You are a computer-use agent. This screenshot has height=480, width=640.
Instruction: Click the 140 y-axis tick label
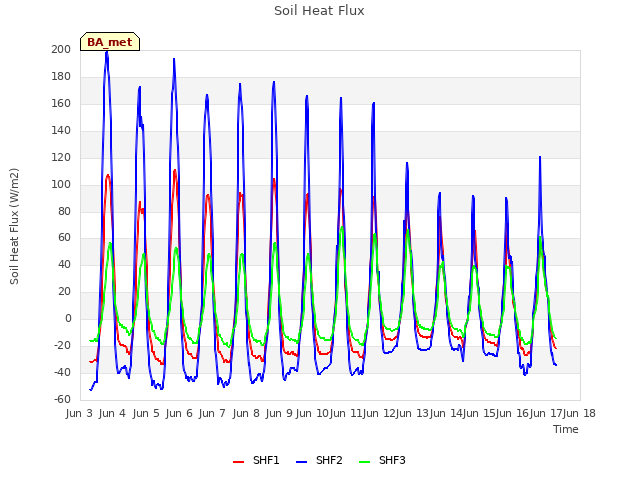(61, 130)
